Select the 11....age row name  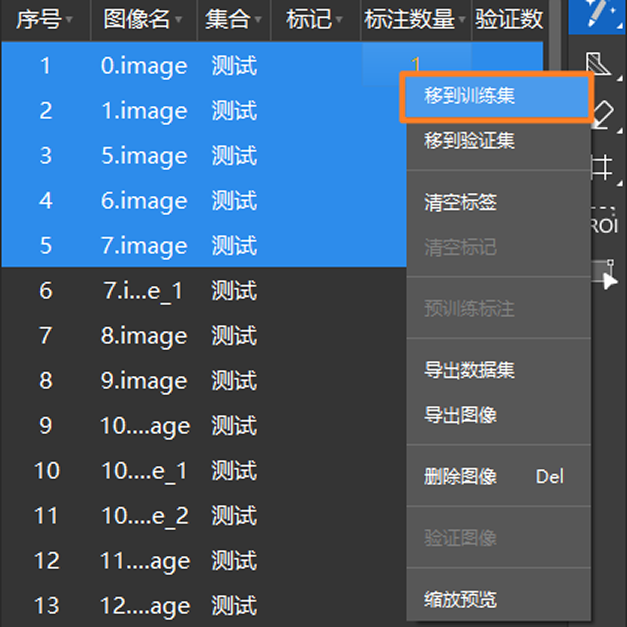145,561
